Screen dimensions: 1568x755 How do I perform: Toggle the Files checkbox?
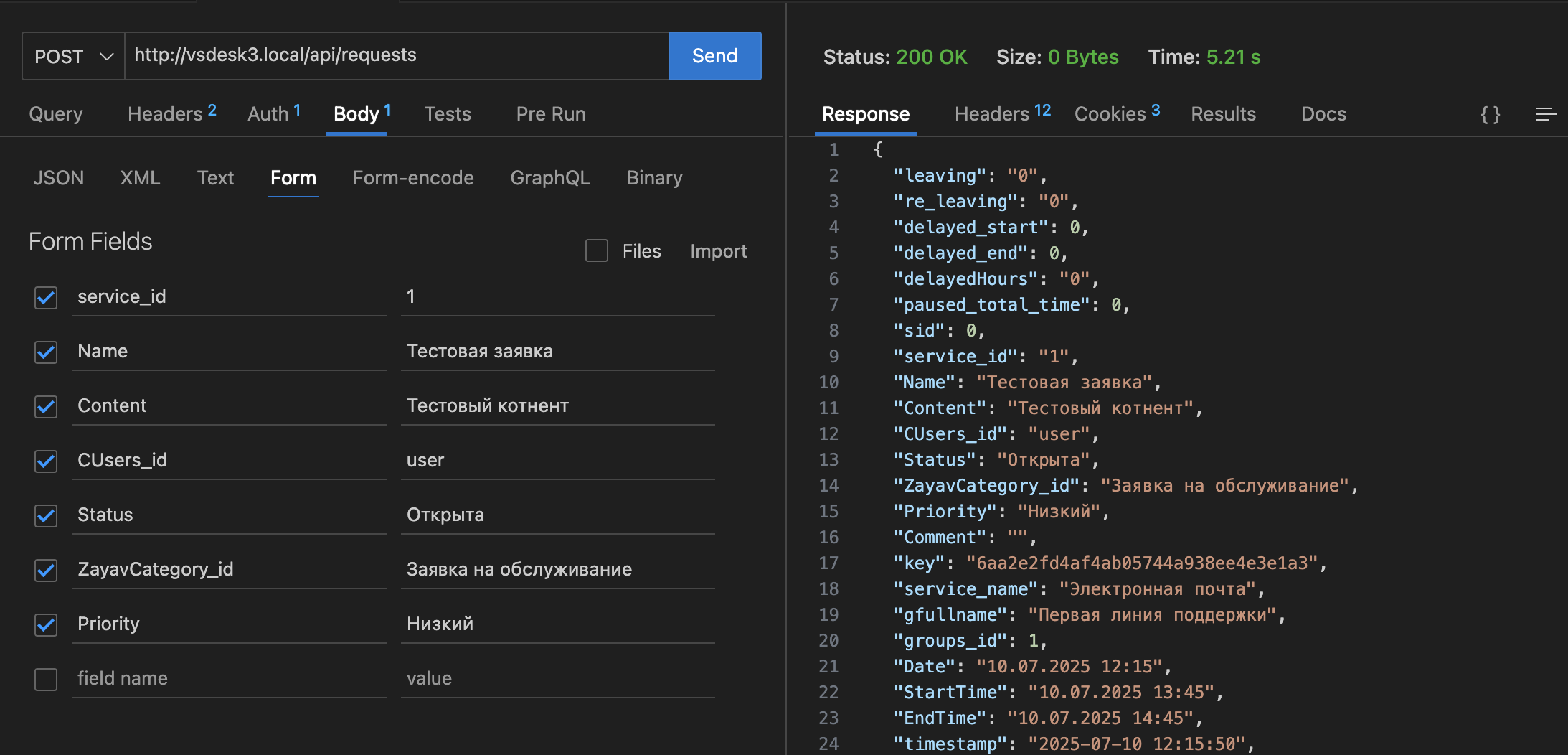(596, 251)
